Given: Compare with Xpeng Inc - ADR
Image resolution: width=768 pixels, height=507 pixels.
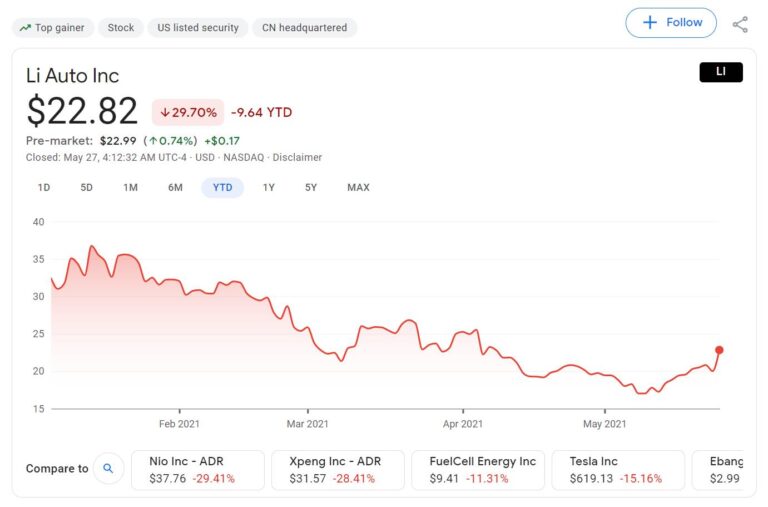Looking at the screenshot, I should (337, 469).
